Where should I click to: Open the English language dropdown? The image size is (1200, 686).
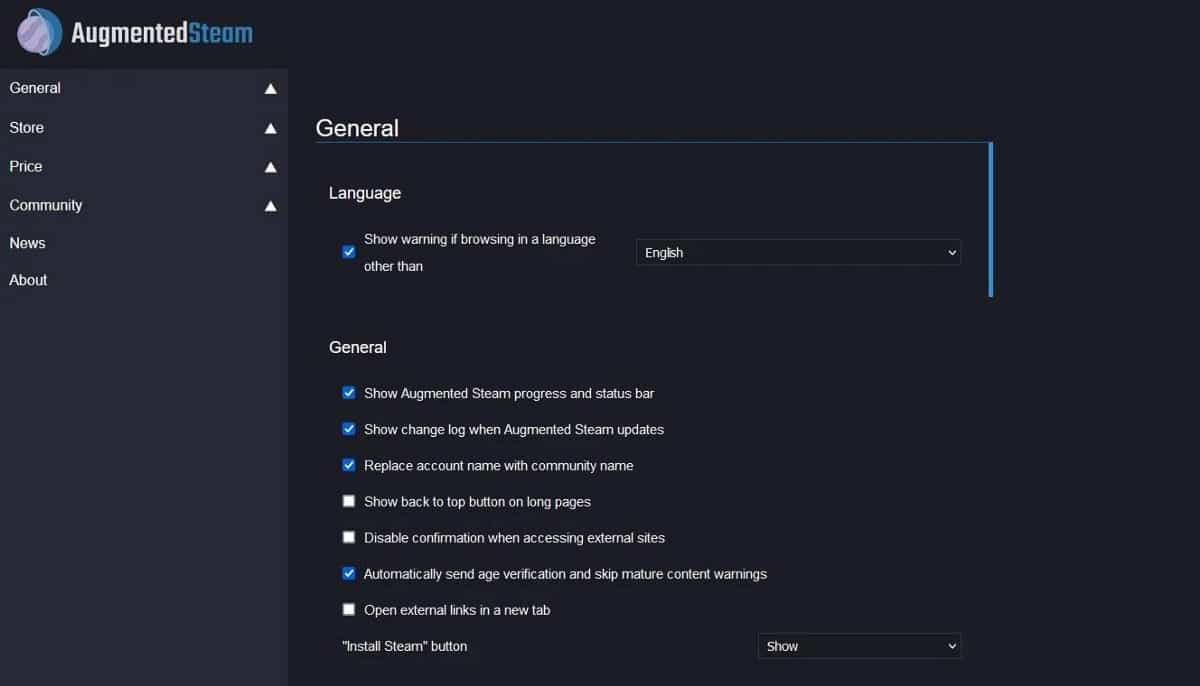(797, 252)
